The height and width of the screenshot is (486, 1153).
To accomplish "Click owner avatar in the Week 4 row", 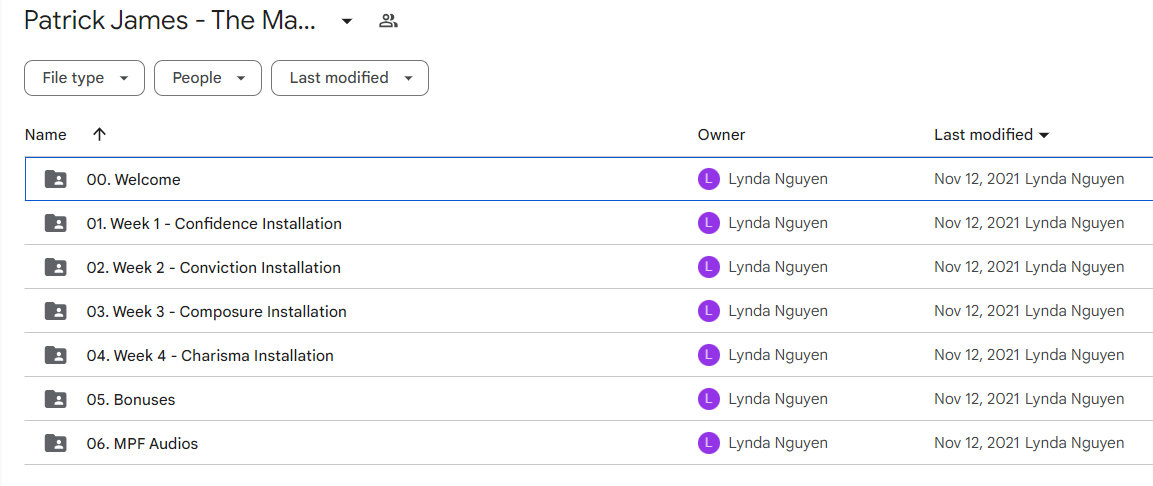I will (x=708, y=355).
